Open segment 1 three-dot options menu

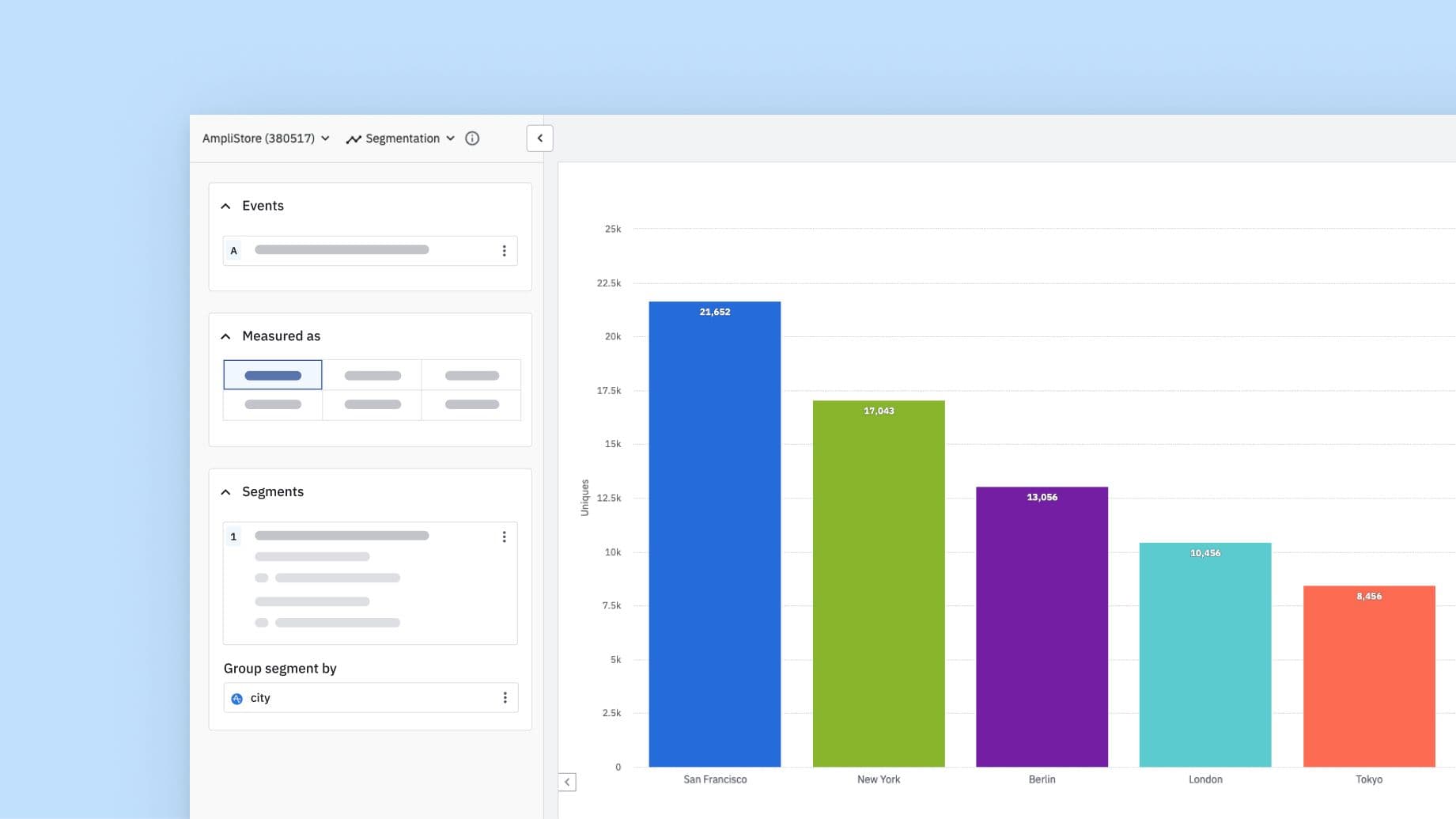pyautogui.click(x=504, y=537)
